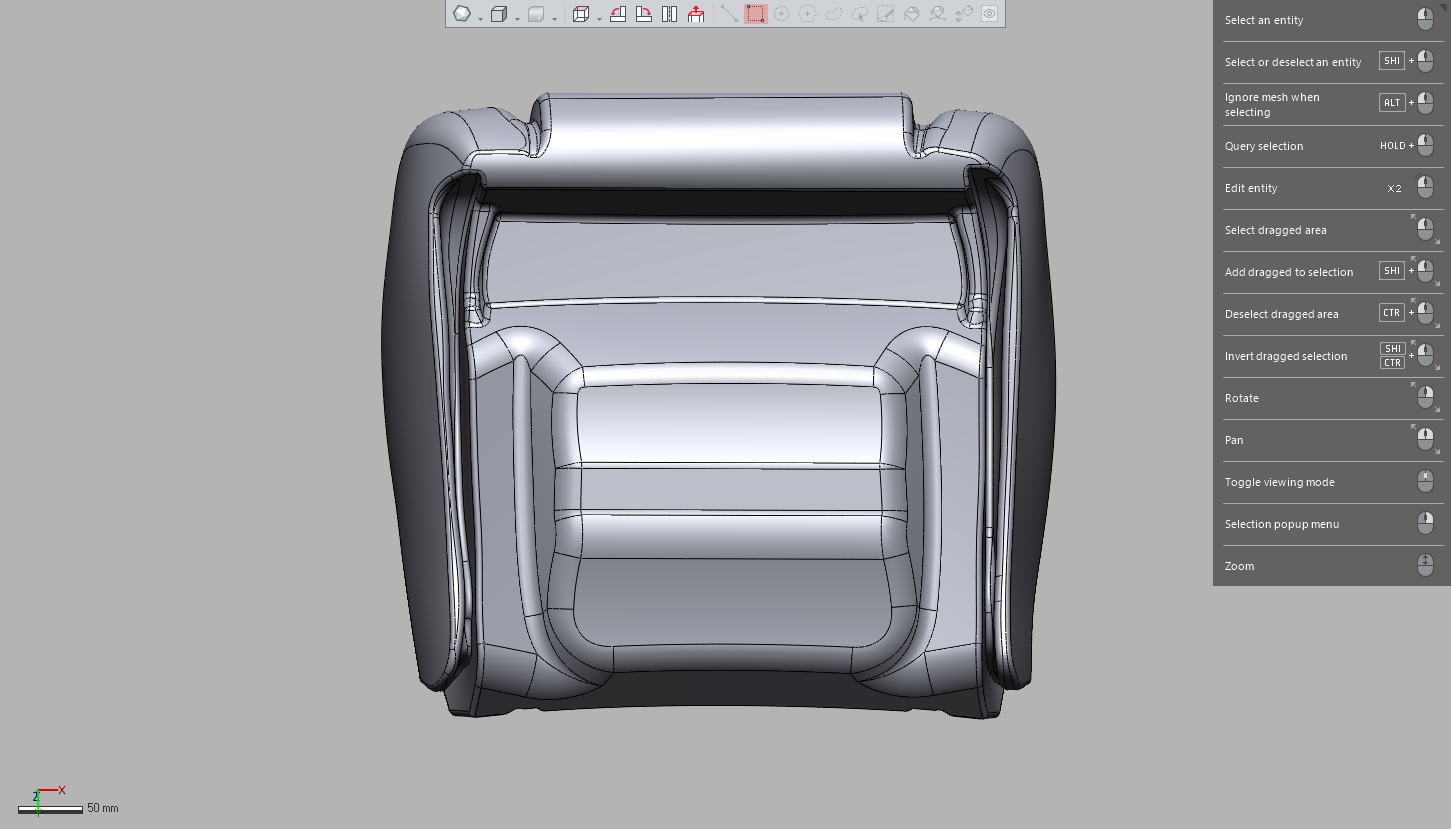
Task: Expand the gray solid cube dropdown arrow
Action: click(x=554, y=19)
